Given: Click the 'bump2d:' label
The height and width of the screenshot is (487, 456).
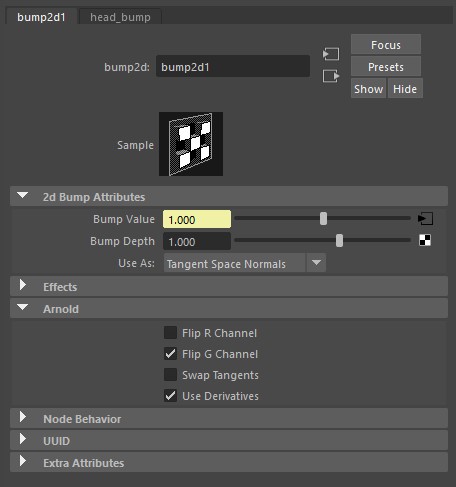Looking at the screenshot, I should tap(127, 67).
